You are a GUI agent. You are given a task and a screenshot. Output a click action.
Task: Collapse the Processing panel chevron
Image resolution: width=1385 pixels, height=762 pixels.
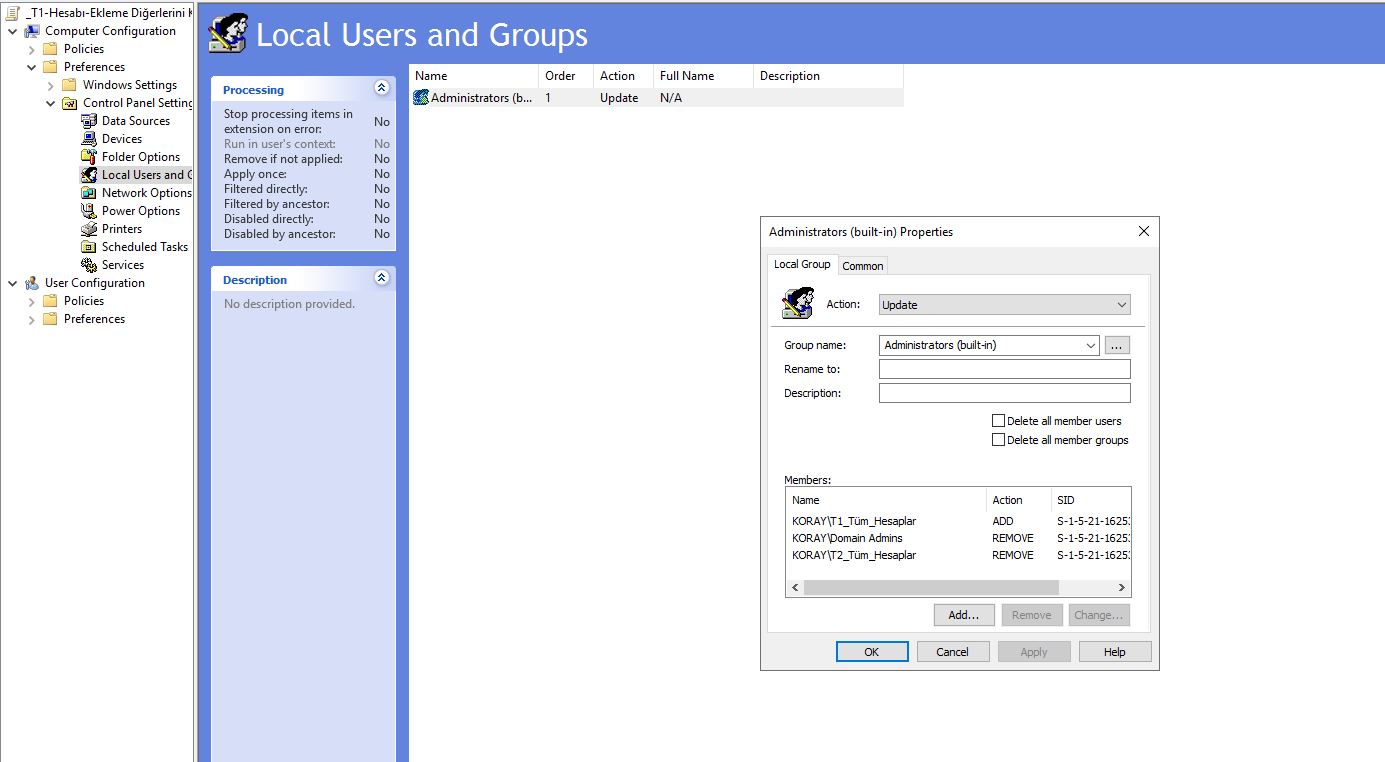point(380,88)
